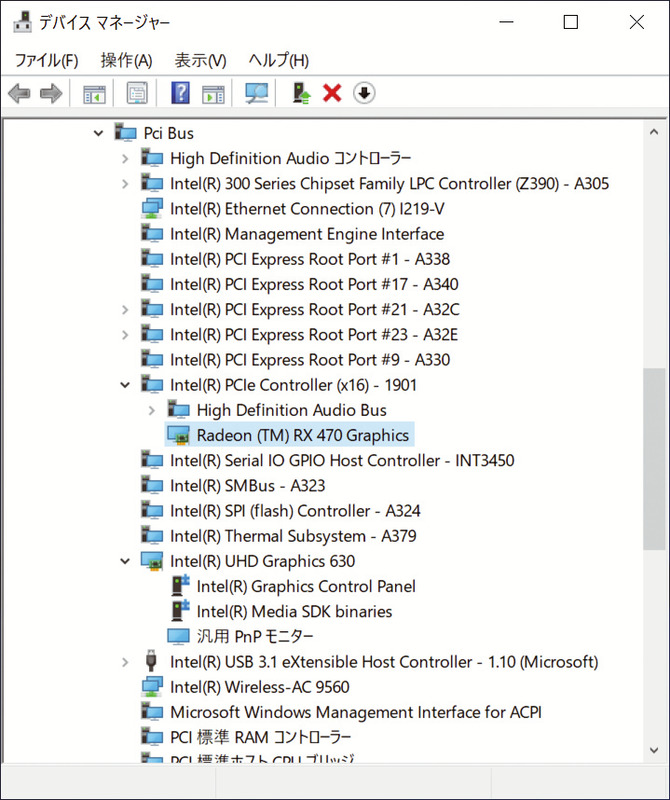The image size is (670, 800).
Task: Click the down-arrow Disable device icon
Action: click(x=364, y=93)
